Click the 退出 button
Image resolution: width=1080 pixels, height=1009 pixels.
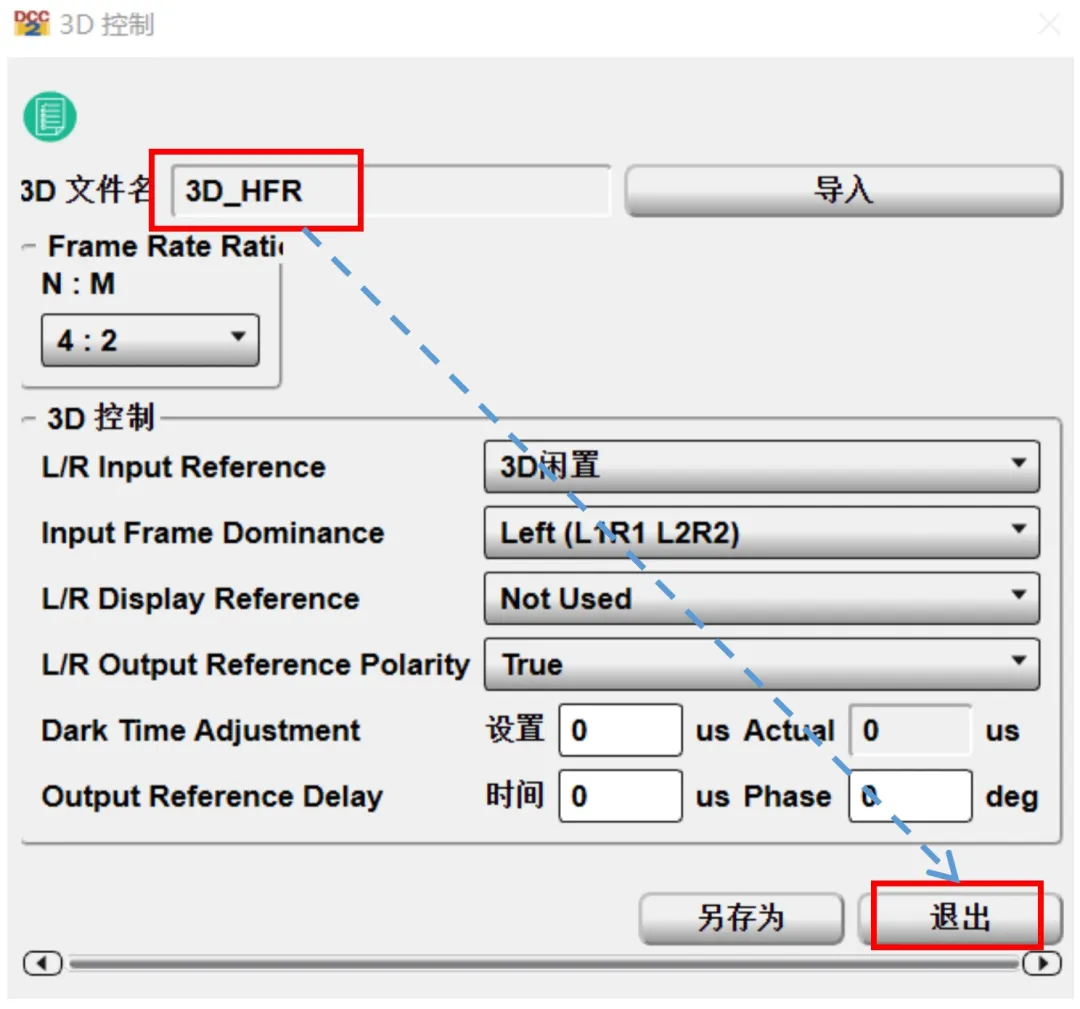coord(959,917)
